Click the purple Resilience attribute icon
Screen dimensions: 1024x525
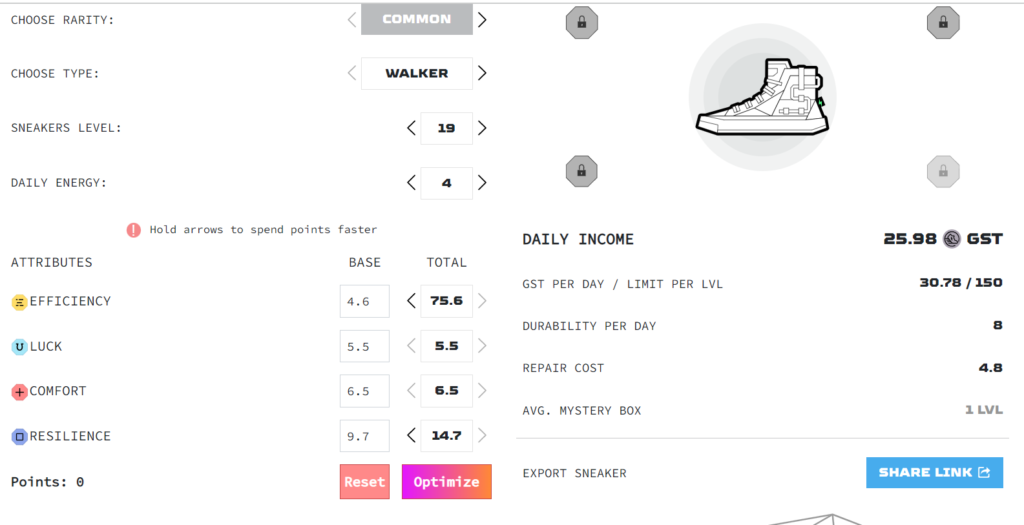(20, 436)
